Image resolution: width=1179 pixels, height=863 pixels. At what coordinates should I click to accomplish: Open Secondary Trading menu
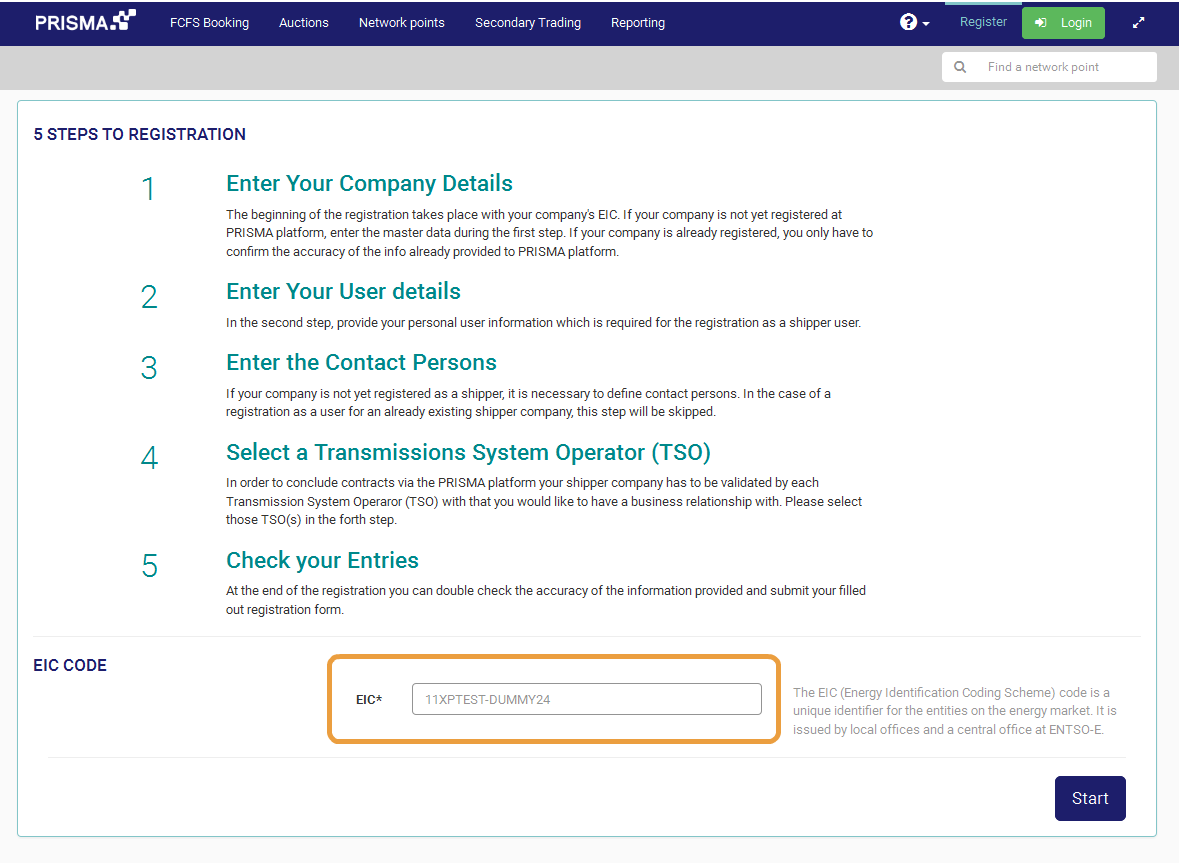[528, 23]
